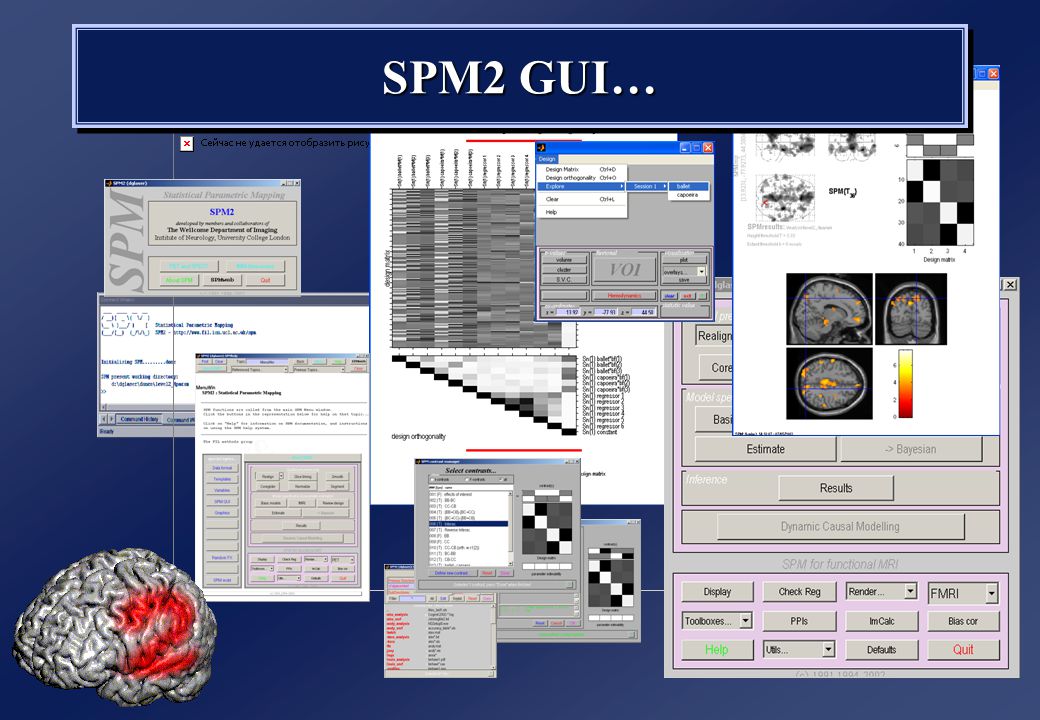Viewport: 1040px width, 720px height.
Task: Click the red Quit button
Action: tap(963, 650)
